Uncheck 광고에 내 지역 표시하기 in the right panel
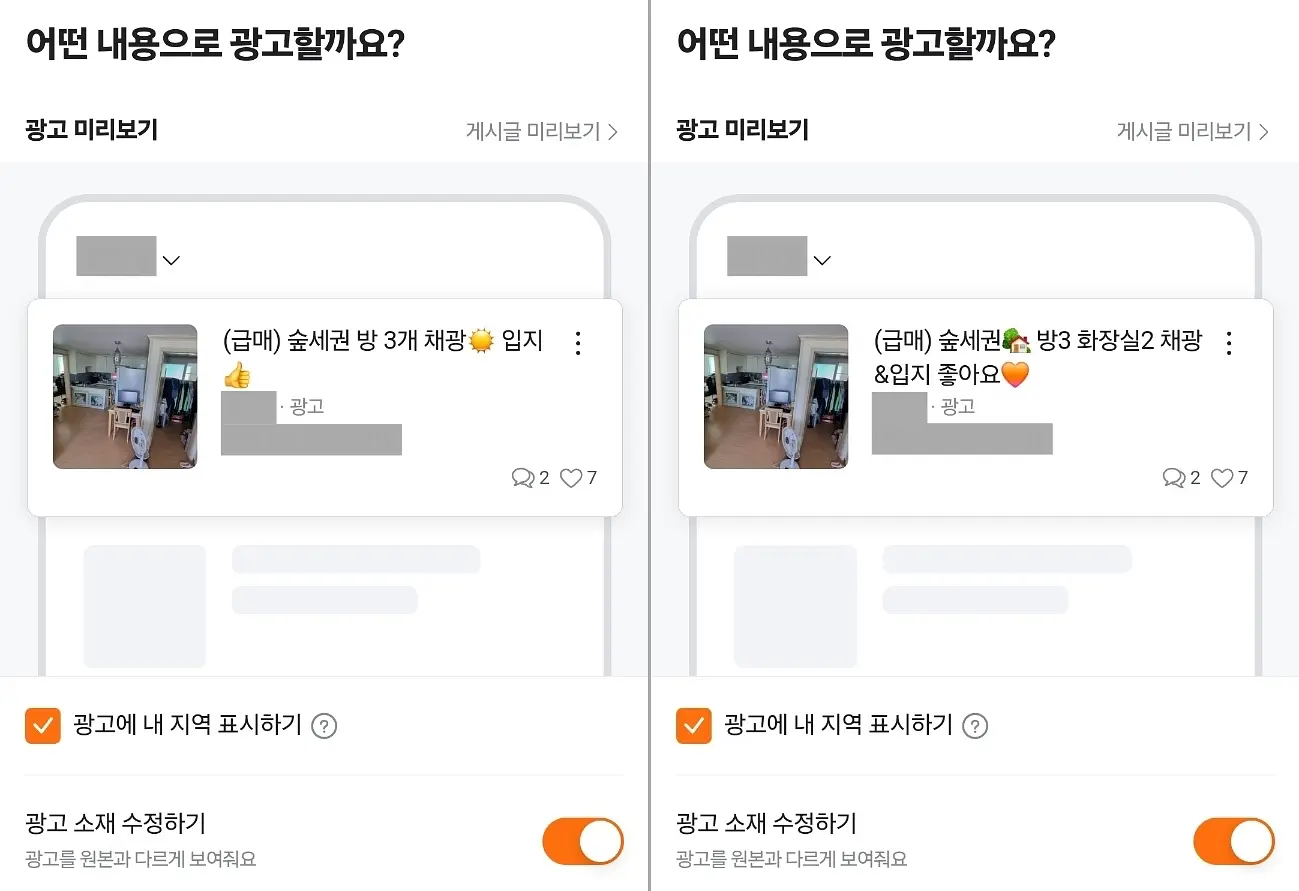The width and height of the screenshot is (1299, 891). (693, 726)
